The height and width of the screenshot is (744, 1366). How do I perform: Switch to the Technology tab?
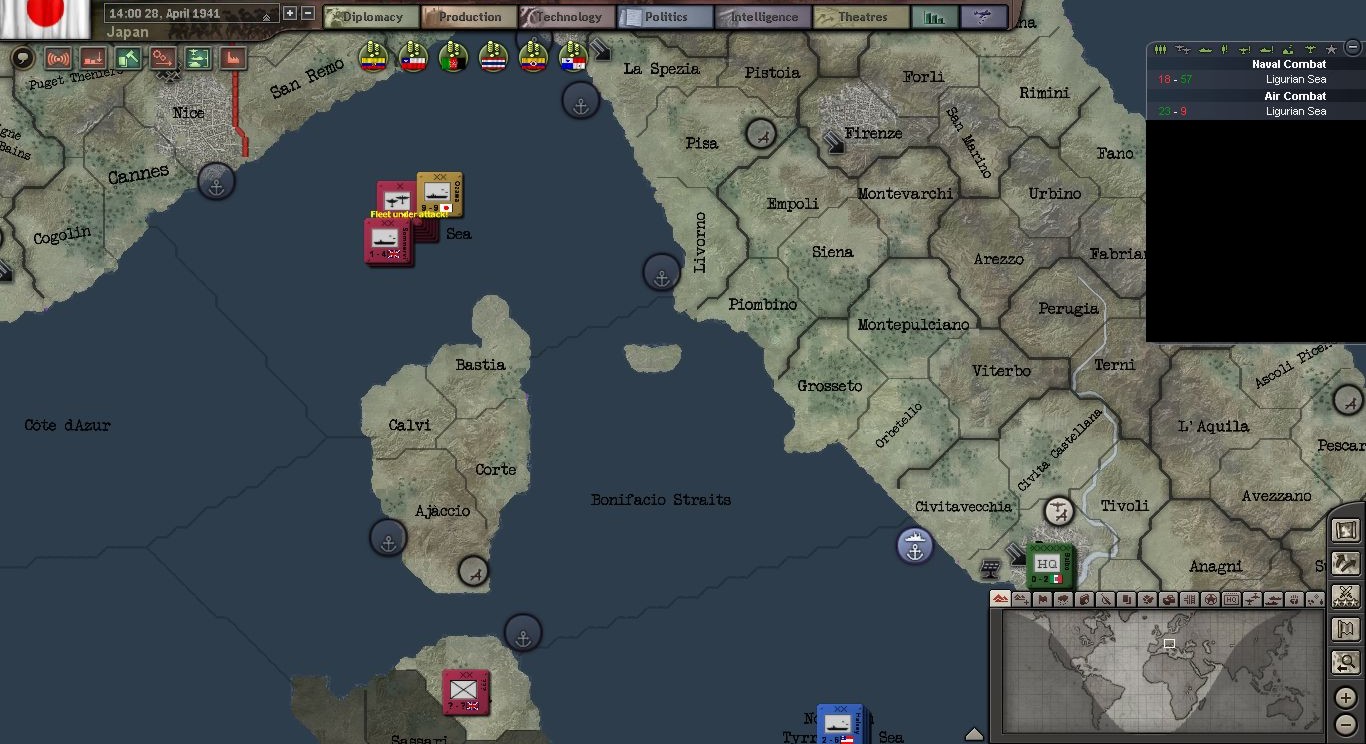pos(566,17)
